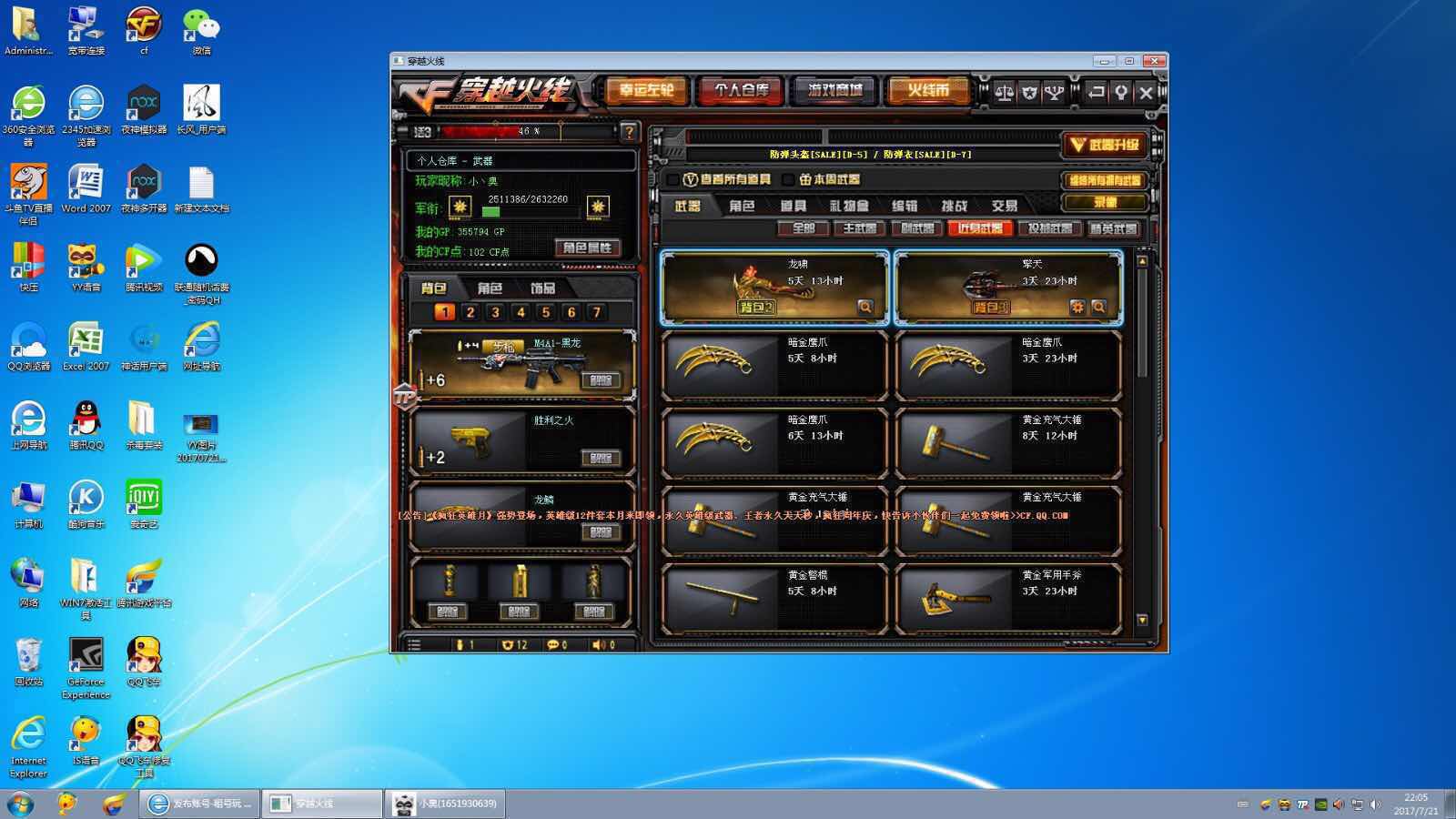
Task: Click the weapon list scrollbar up arrow
Action: coord(1142,261)
